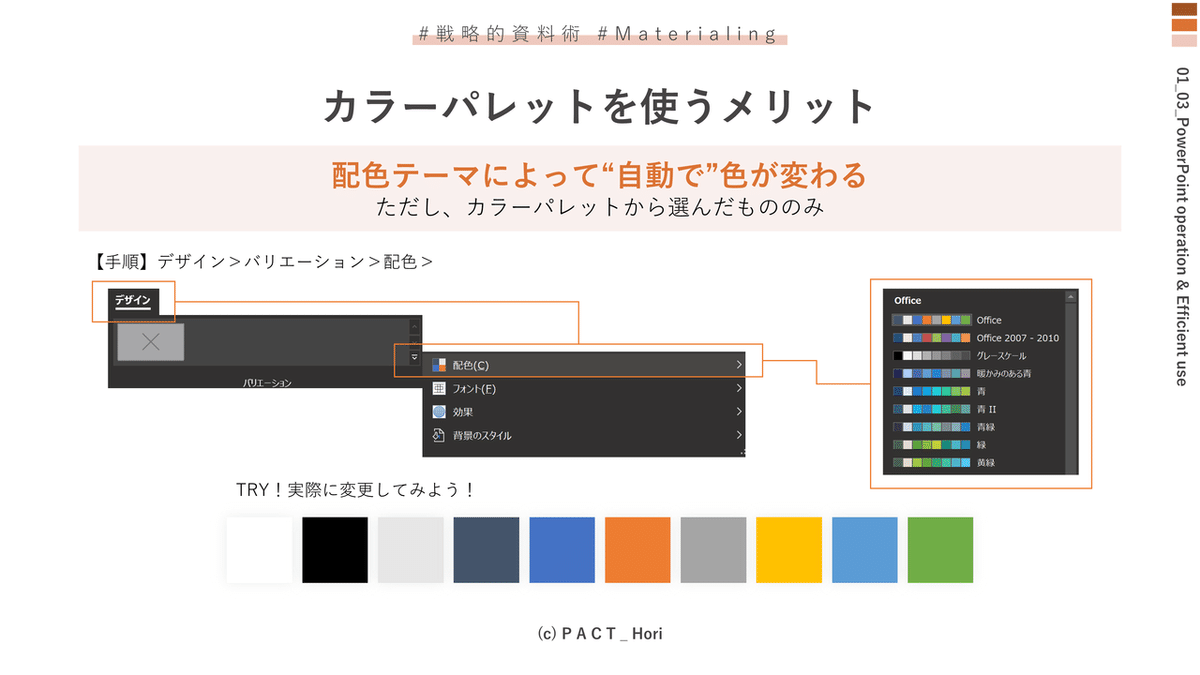Expand the 効果 submenu chevron
The image size is (1200, 675).
click(x=739, y=411)
